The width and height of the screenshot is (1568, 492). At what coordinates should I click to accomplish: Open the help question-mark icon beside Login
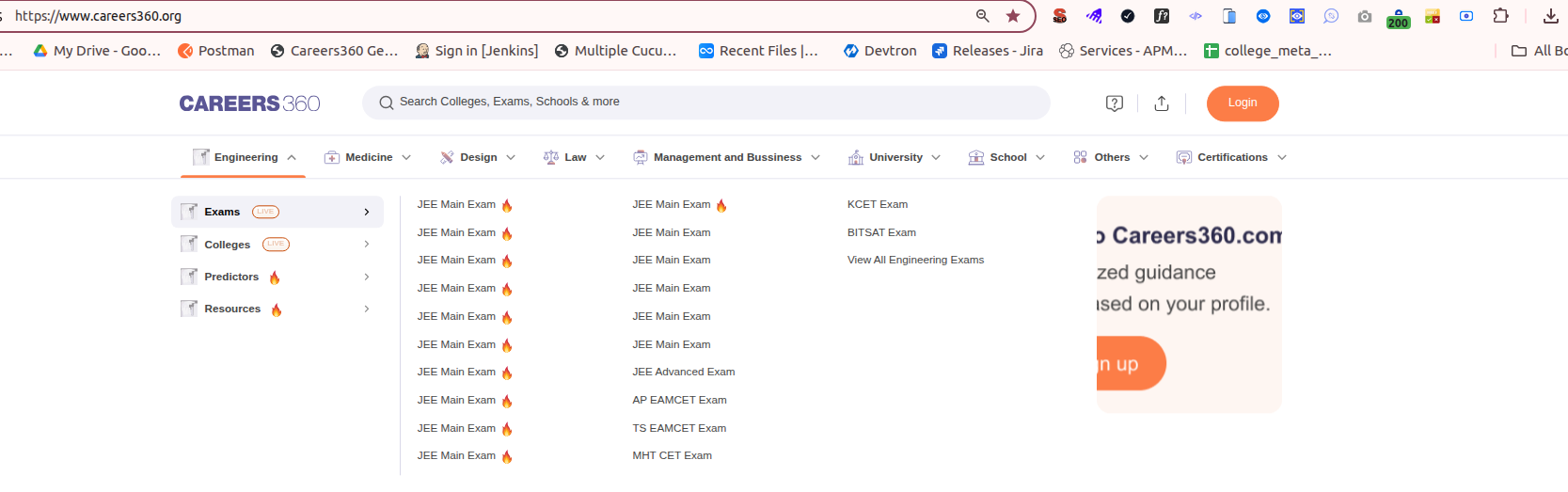1115,103
